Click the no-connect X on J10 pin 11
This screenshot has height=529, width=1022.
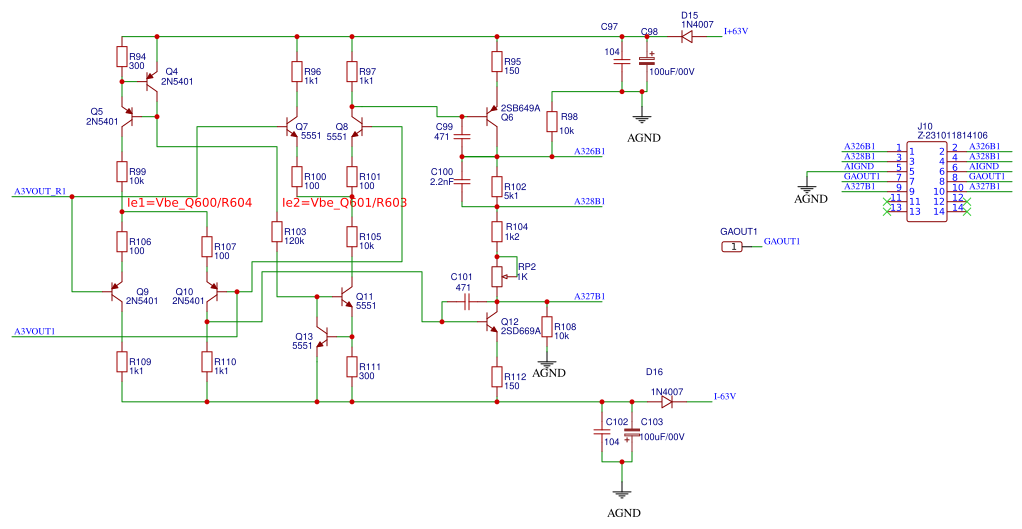point(886,201)
